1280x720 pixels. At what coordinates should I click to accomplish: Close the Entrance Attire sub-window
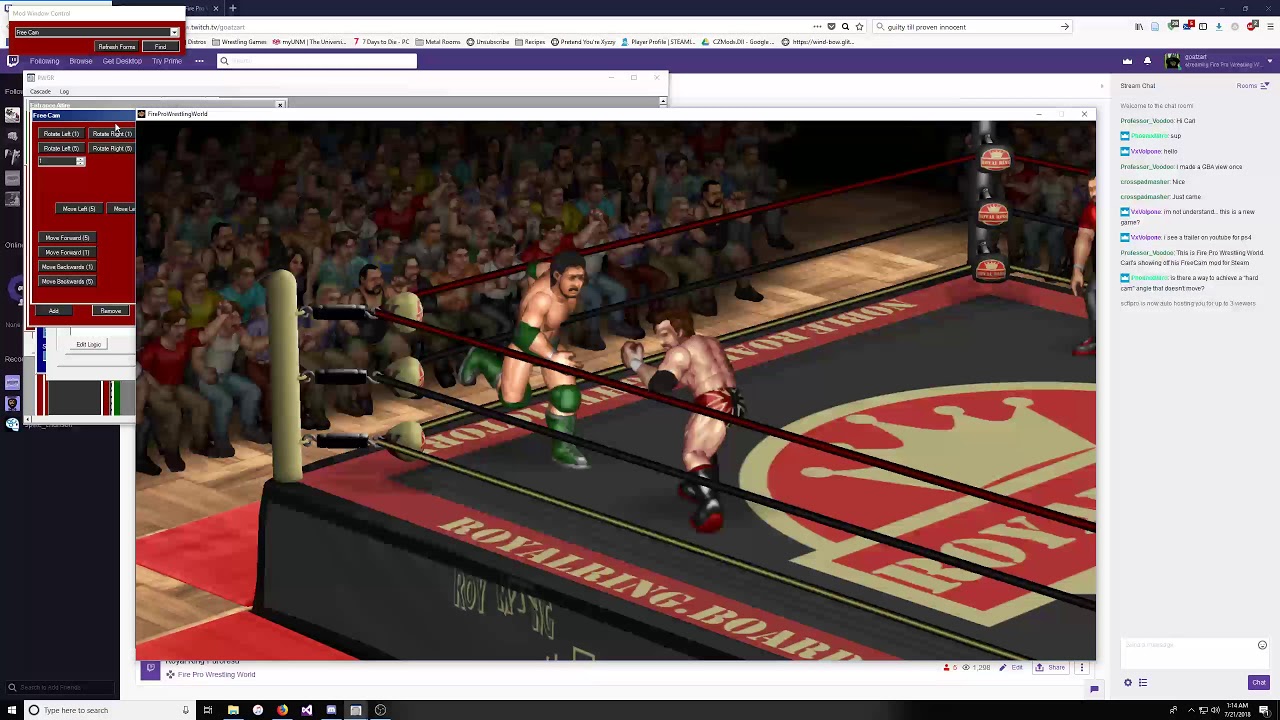(x=280, y=104)
